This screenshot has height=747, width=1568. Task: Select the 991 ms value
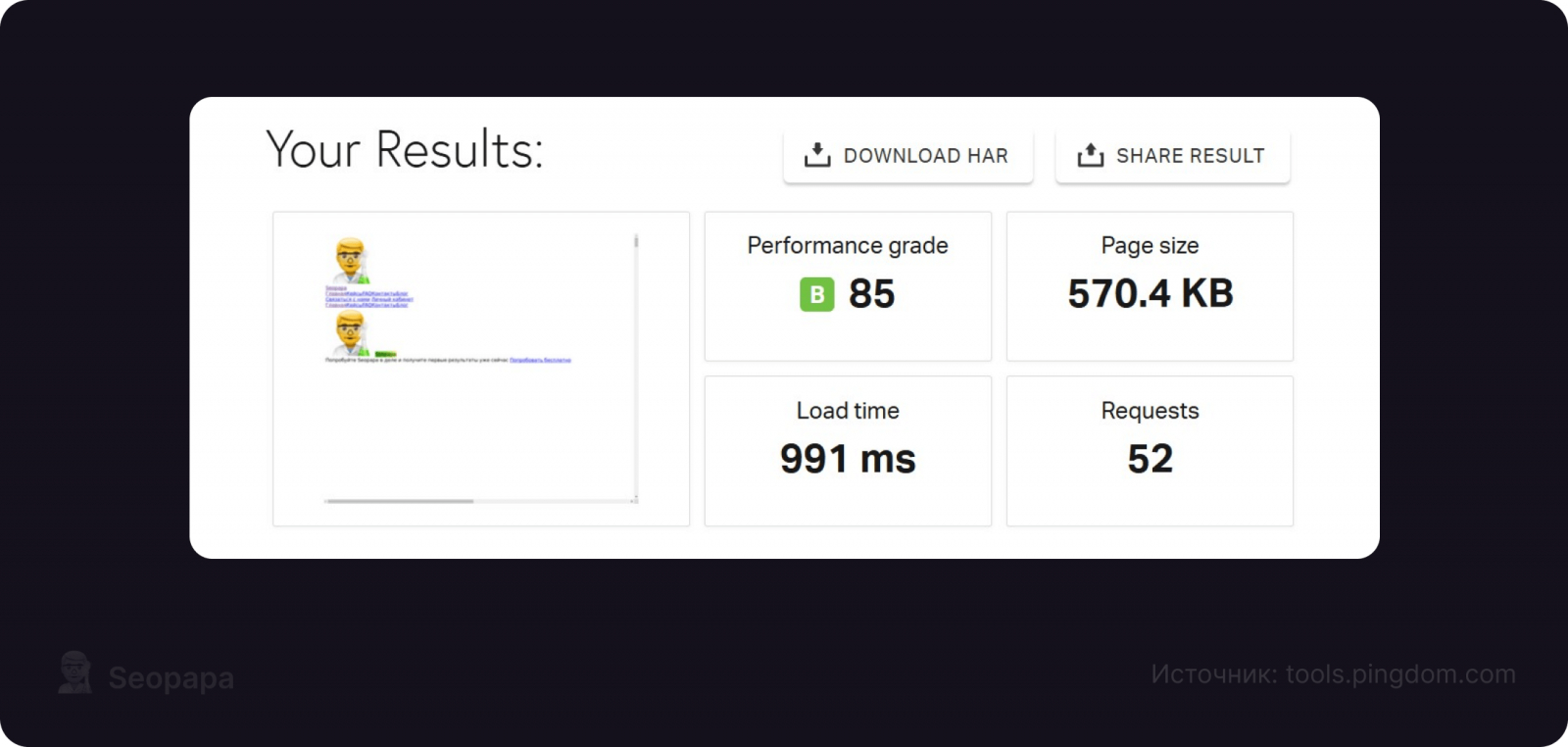coord(848,459)
